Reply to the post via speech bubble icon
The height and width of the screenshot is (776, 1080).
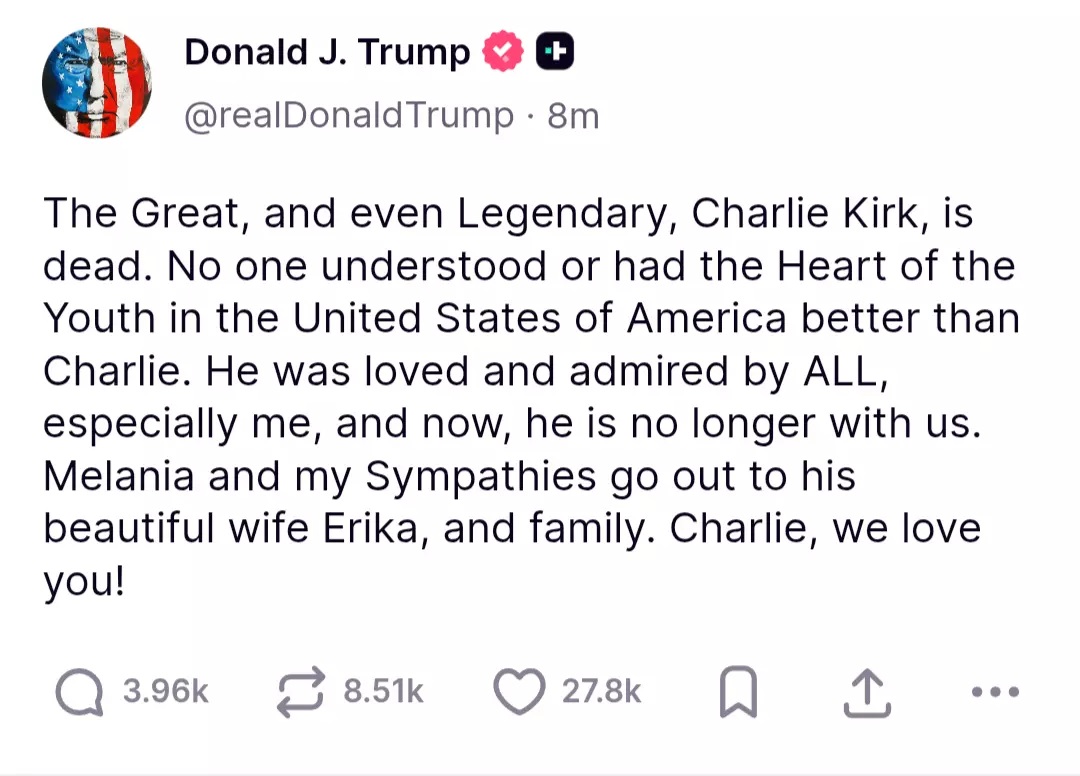[81, 692]
